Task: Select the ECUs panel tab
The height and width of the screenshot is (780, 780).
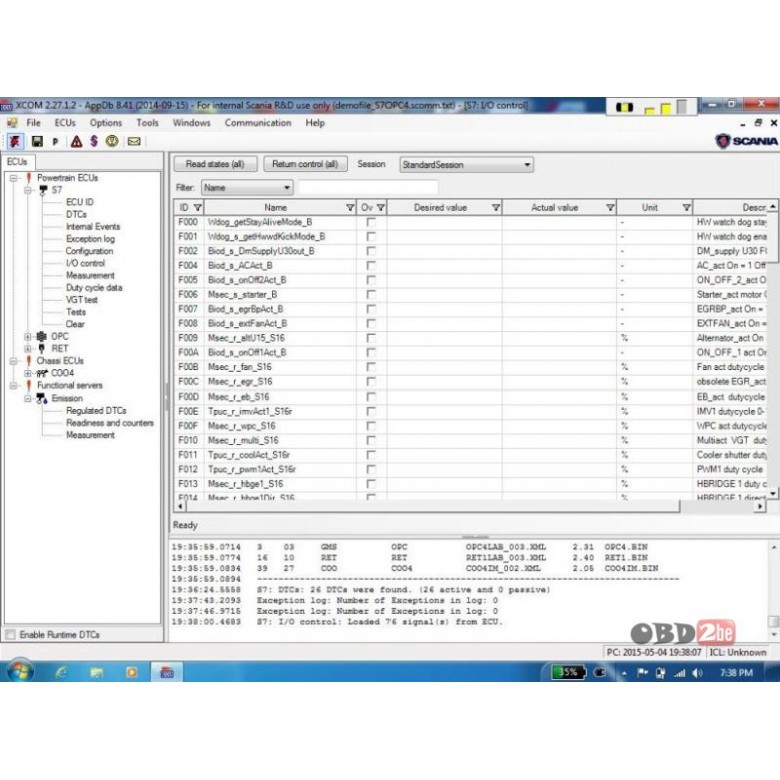Action: coord(17,162)
